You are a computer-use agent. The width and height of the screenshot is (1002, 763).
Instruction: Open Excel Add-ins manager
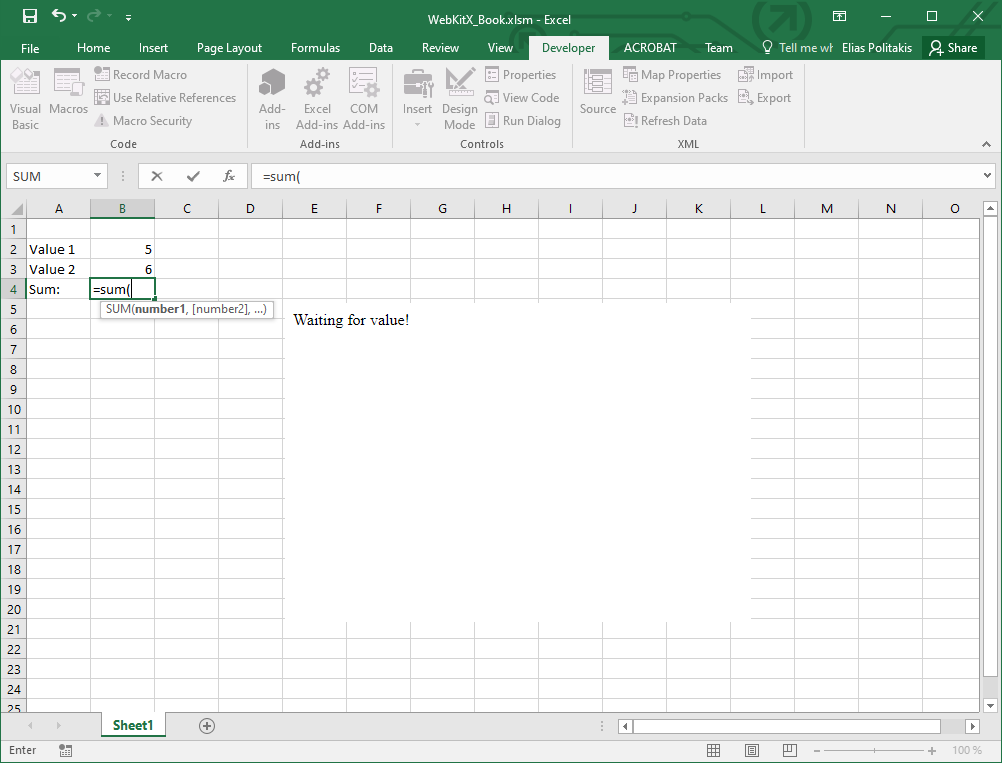[317, 99]
